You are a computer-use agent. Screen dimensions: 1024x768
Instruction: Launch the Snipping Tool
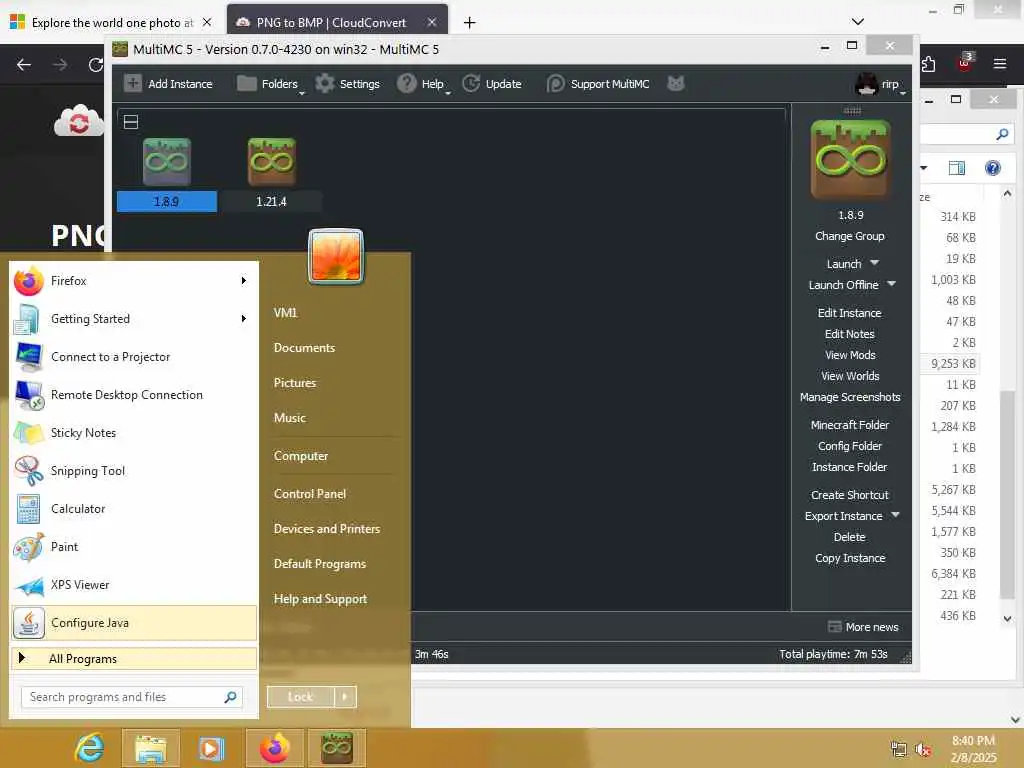click(133, 471)
